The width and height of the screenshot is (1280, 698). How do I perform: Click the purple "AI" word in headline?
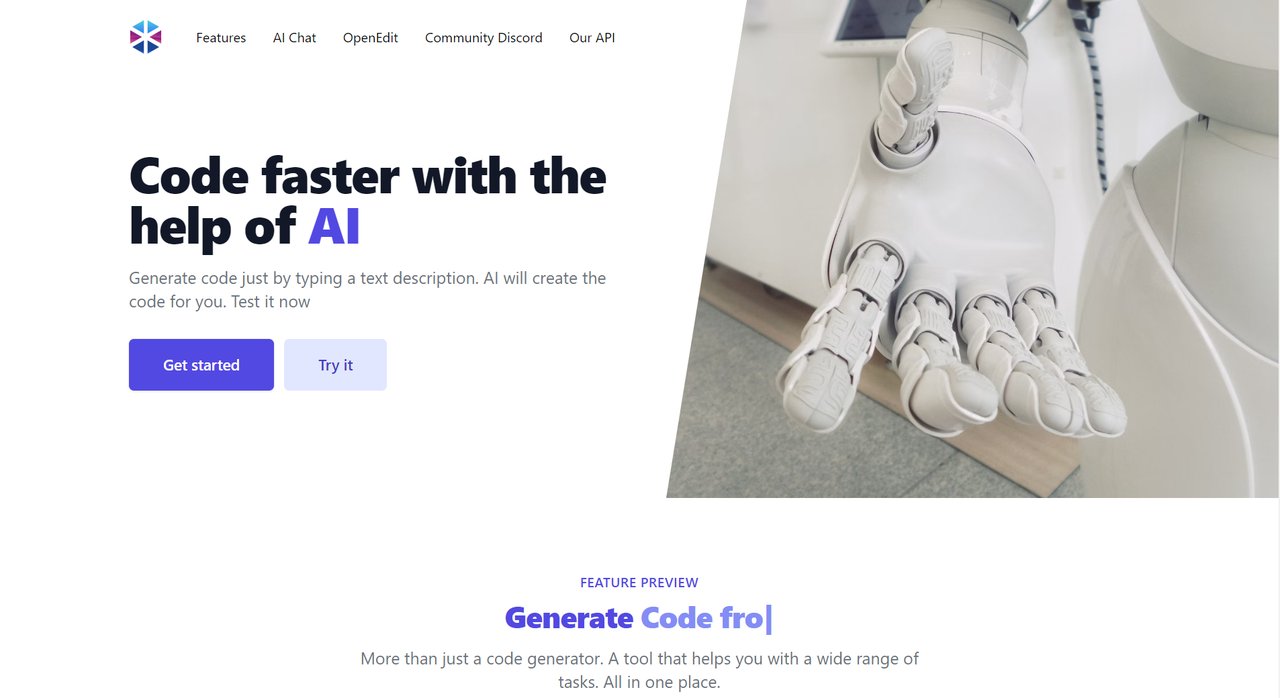[x=334, y=227]
